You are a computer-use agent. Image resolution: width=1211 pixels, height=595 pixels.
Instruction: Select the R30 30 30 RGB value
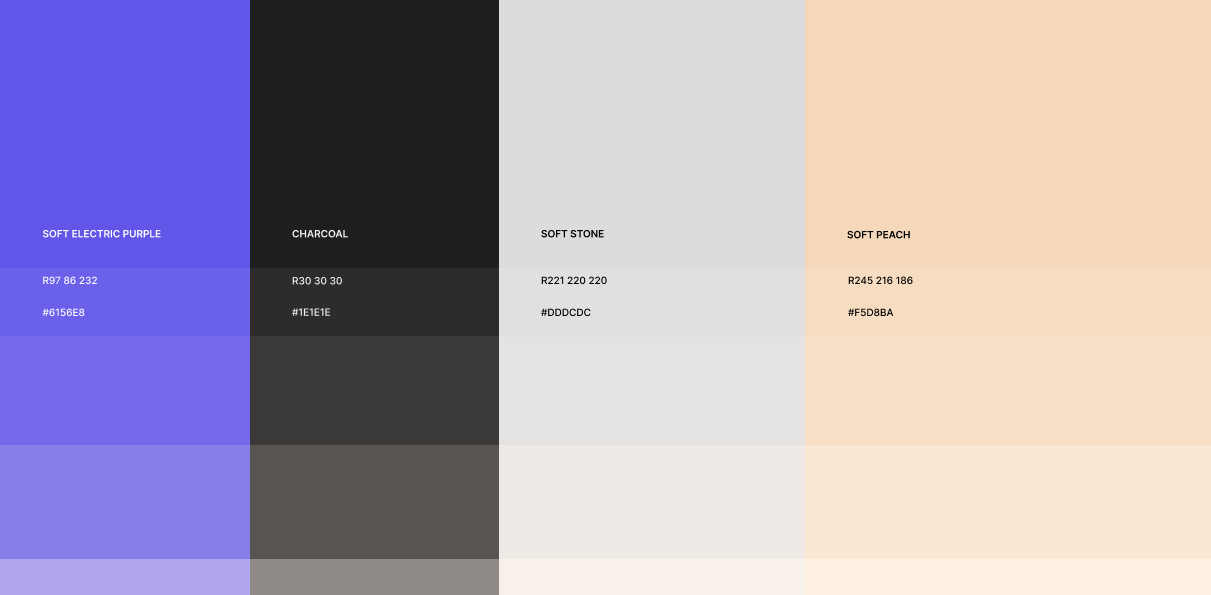pyautogui.click(x=317, y=281)
